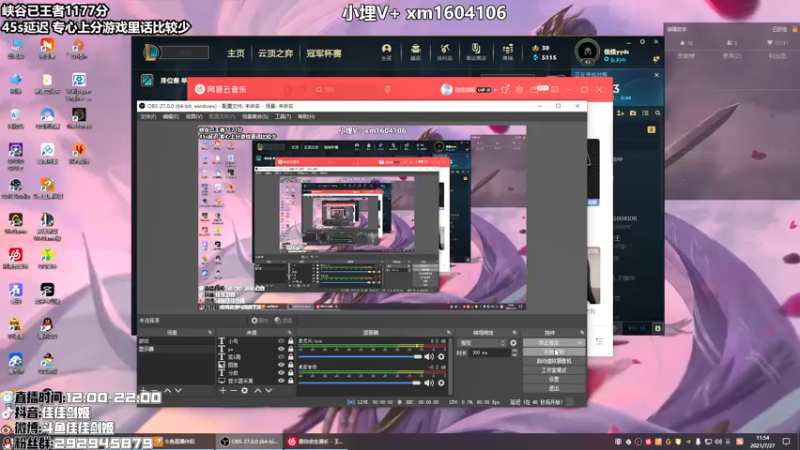Click OBS start recording button
The width and height of the screenshot is (800, 450).
[554, 352]
